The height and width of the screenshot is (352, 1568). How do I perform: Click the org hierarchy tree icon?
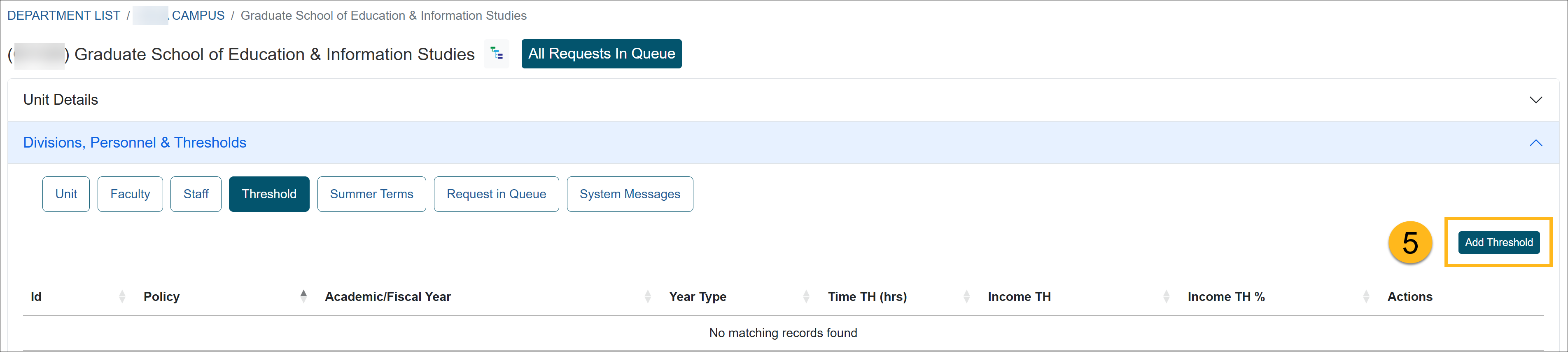497,54
